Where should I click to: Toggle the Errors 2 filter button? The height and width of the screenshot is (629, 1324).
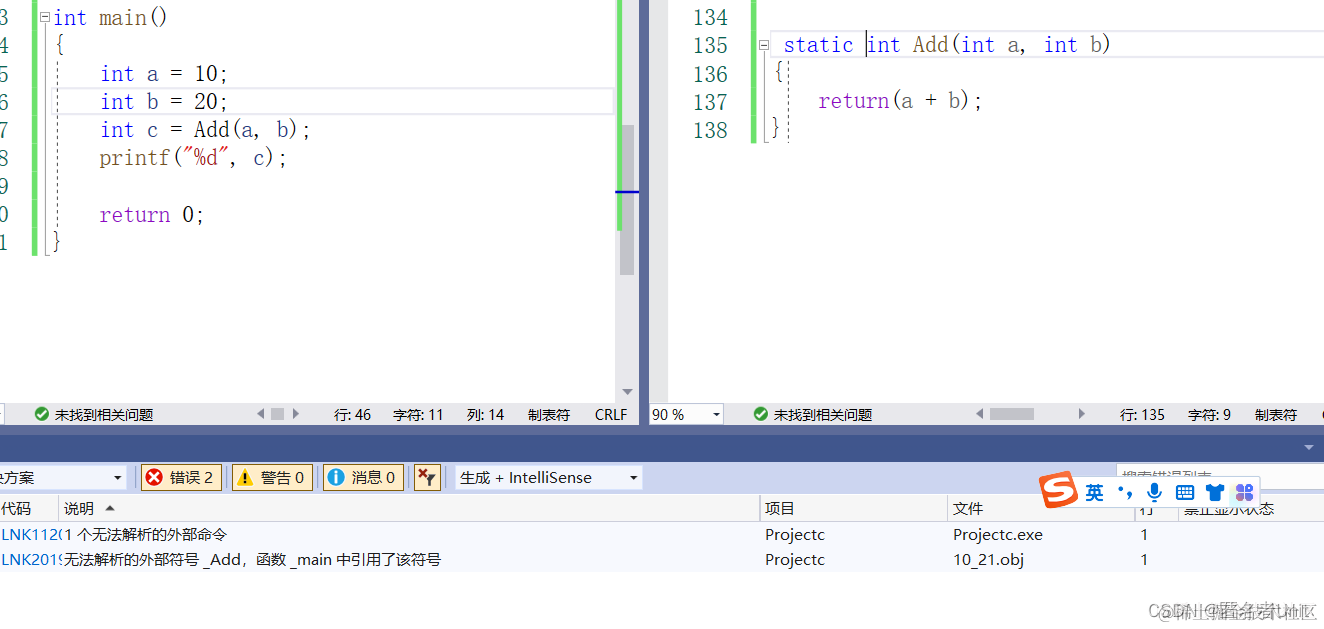click(x=180, y=477)
